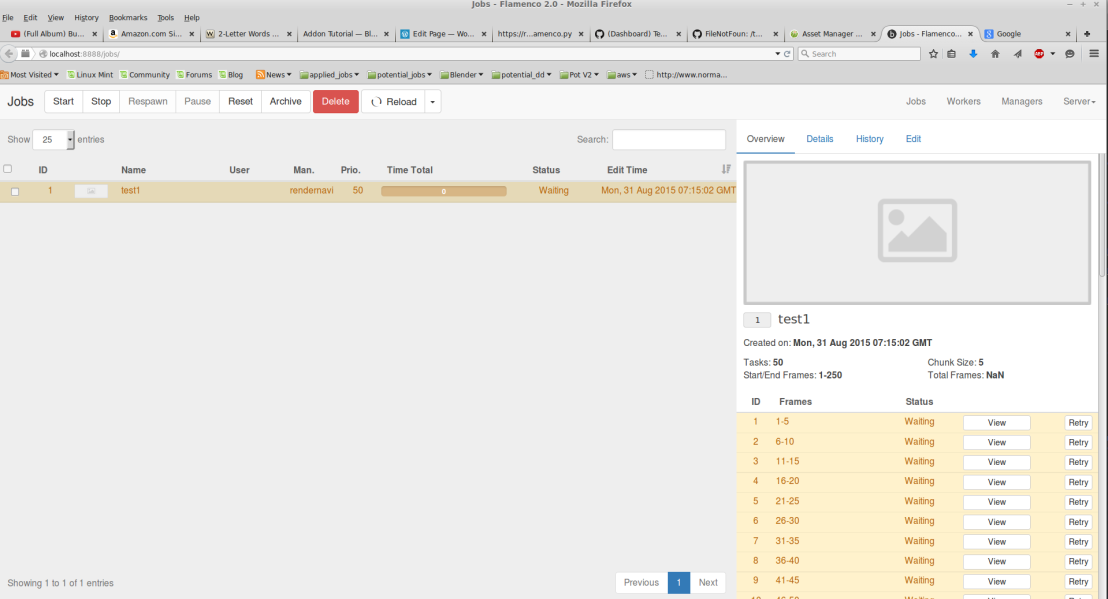
Task: Click the bookmark star icon
Action: point(933,54)
